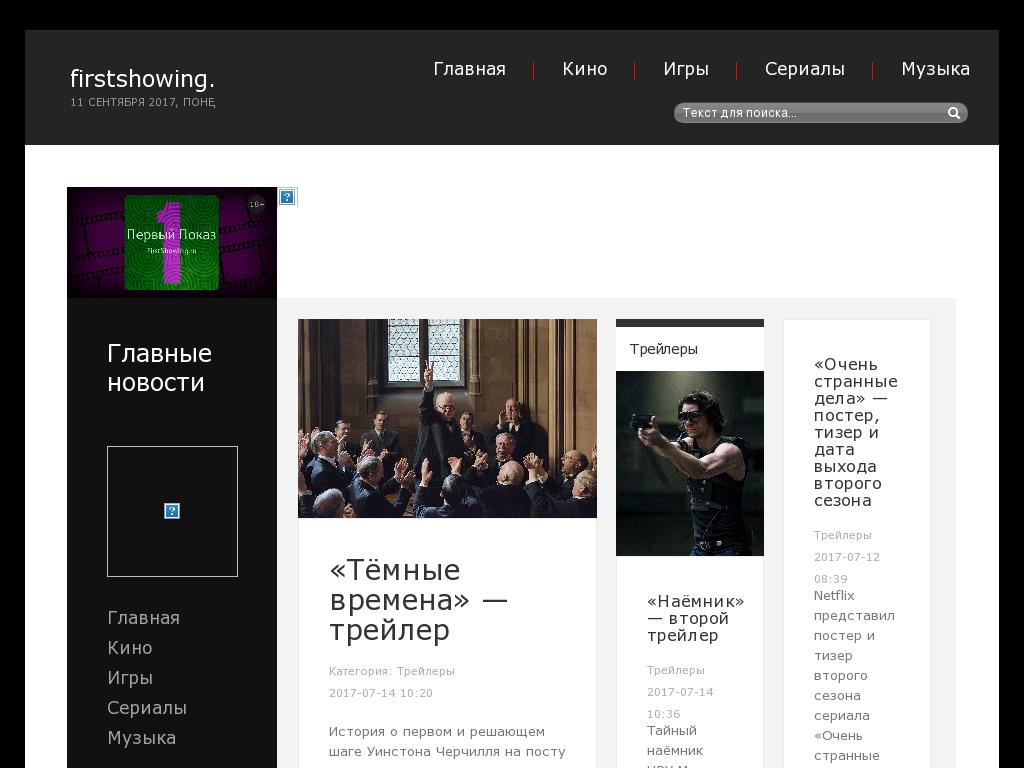Image resolution: width=1024 pixels, height=768 pixels.
Task: Click the search magnifier icon
Action: point(954,113)
